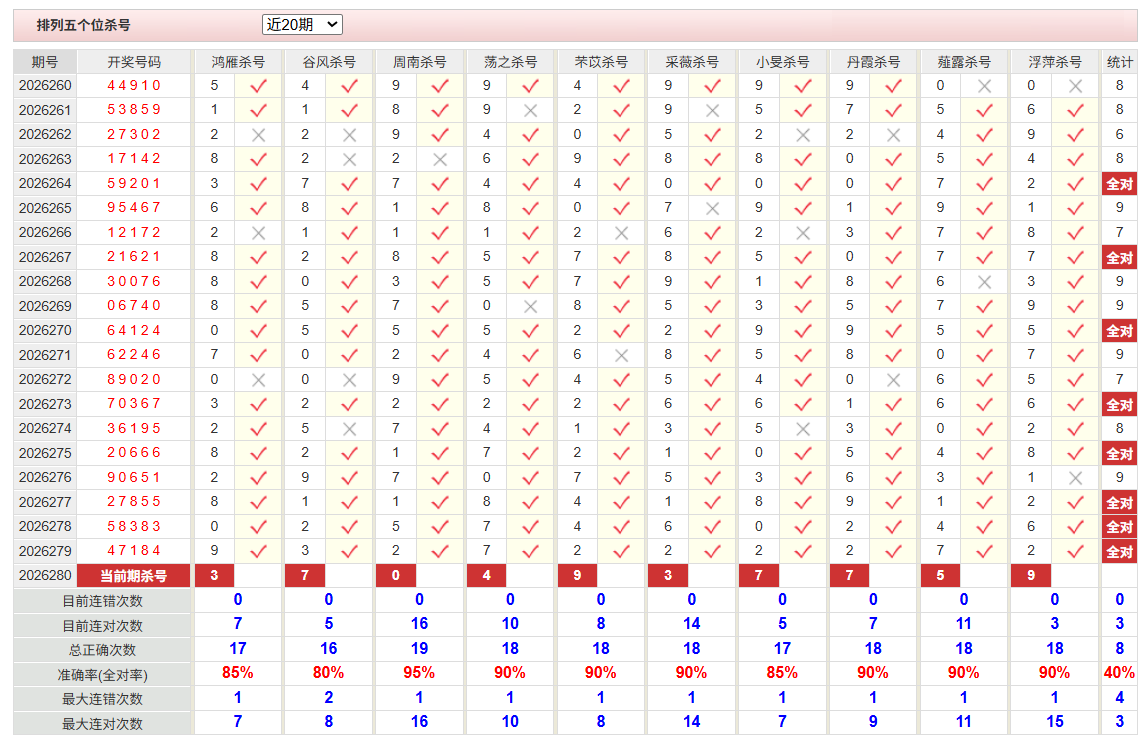The height and width of the screenshot is (746, 1146).
Task: Click the 全对 badge in row 2026279
Action: point(1119,552)
